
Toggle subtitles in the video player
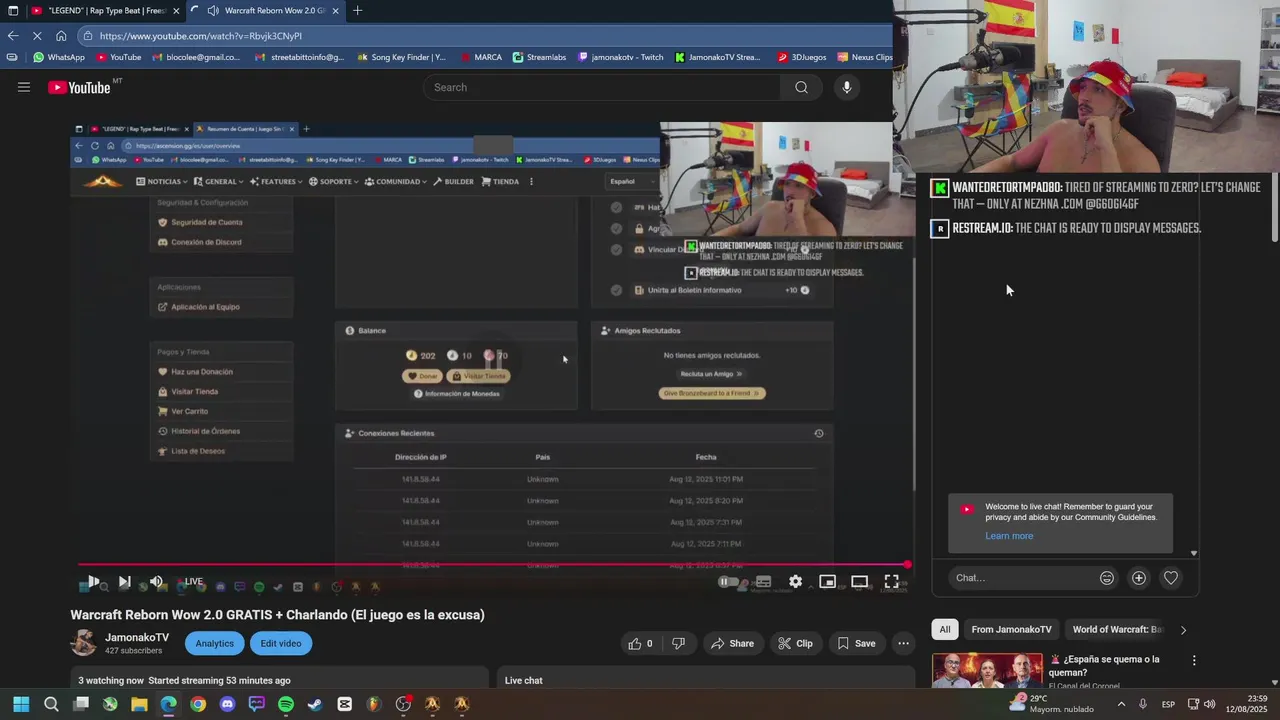point(763,581)
